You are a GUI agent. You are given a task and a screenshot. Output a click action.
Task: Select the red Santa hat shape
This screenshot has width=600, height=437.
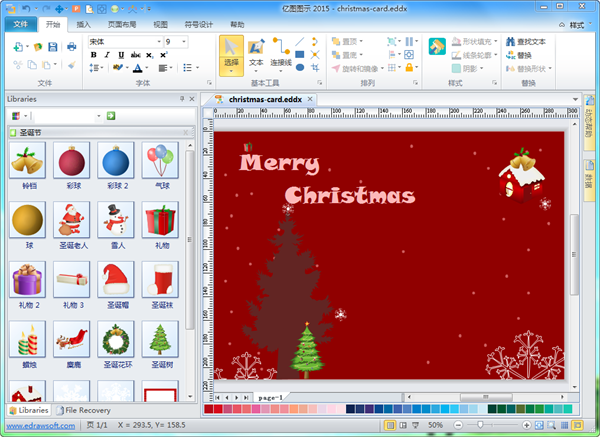[x=116, y=279]
